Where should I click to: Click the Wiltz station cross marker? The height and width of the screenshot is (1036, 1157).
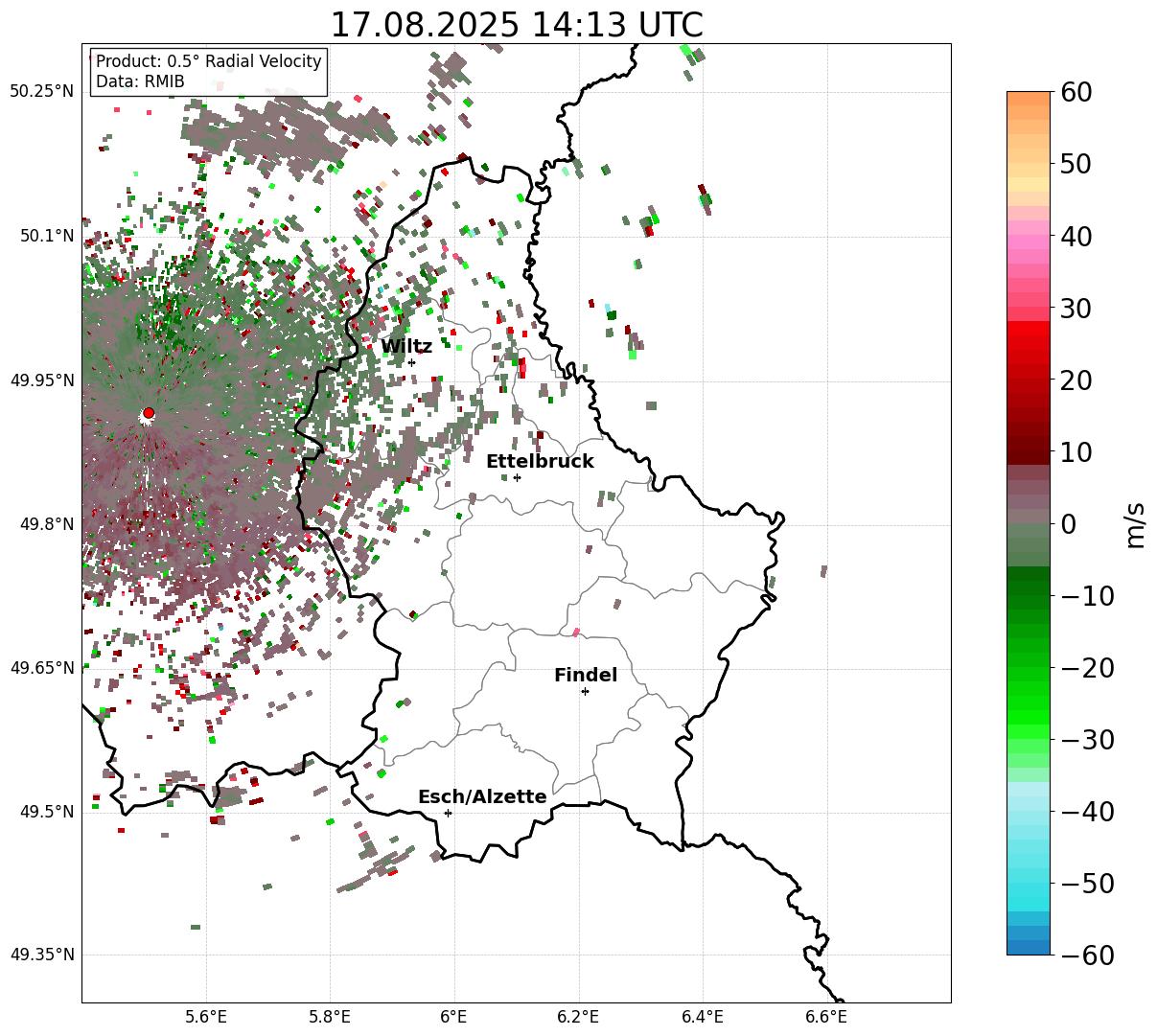click(x=411, y=362)
